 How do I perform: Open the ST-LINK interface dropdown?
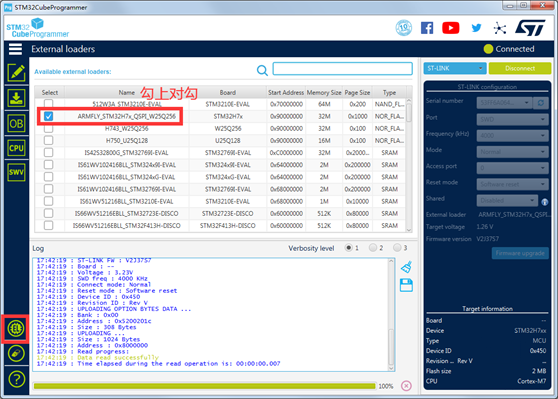tap(455, 68)
